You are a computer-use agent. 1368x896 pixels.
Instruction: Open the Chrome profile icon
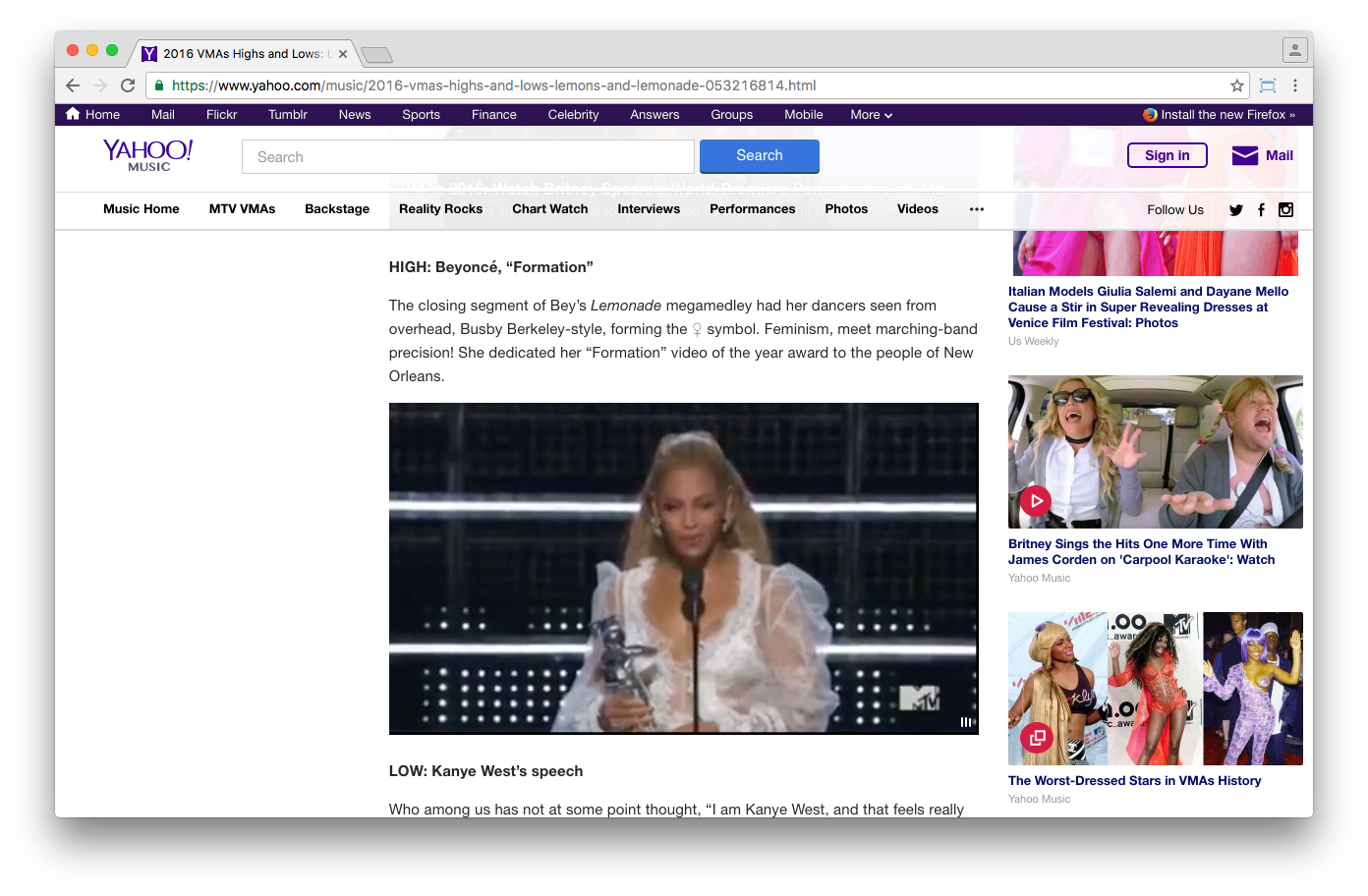point(1295,49)
